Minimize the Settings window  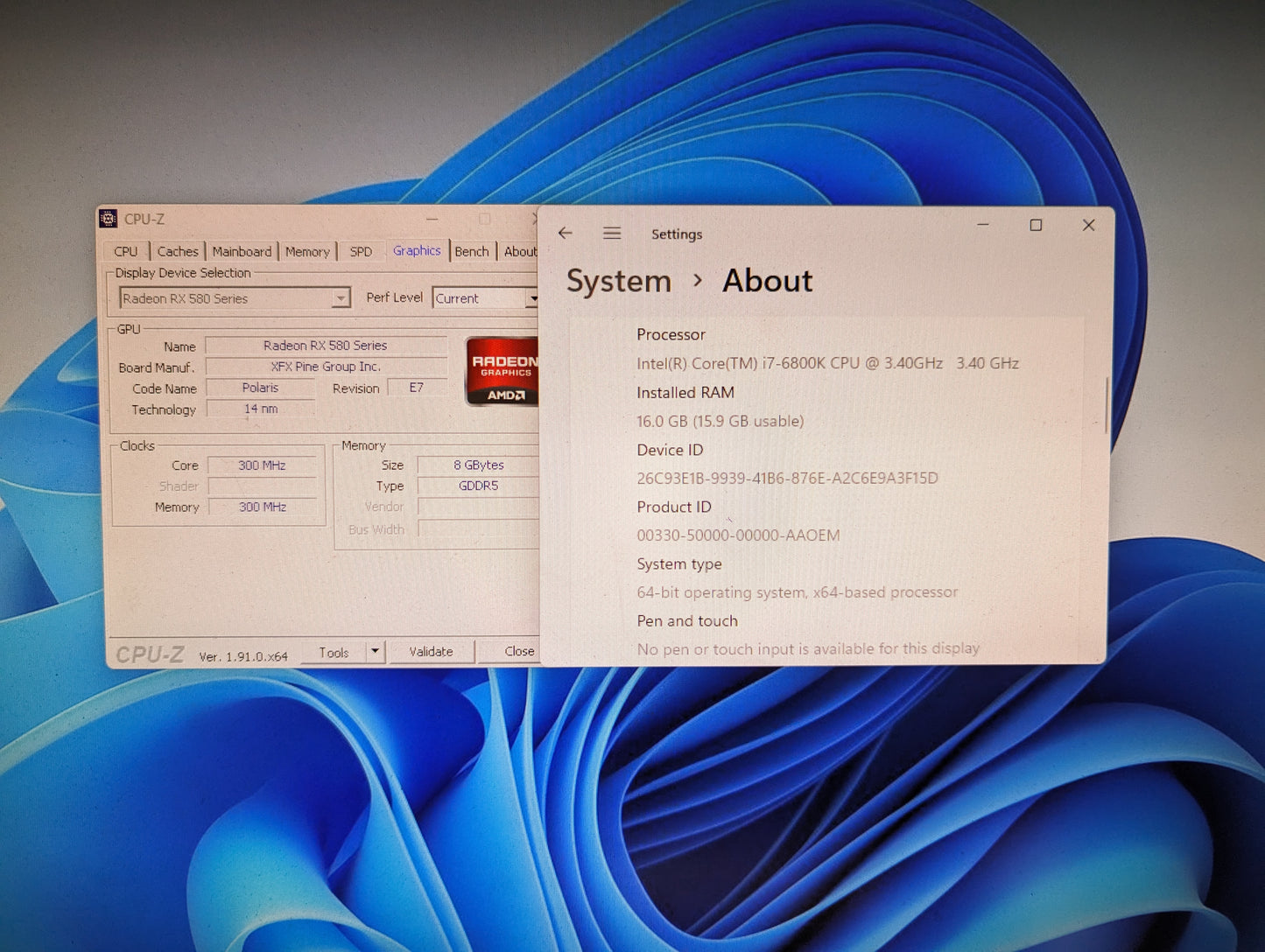pos(983,225)
